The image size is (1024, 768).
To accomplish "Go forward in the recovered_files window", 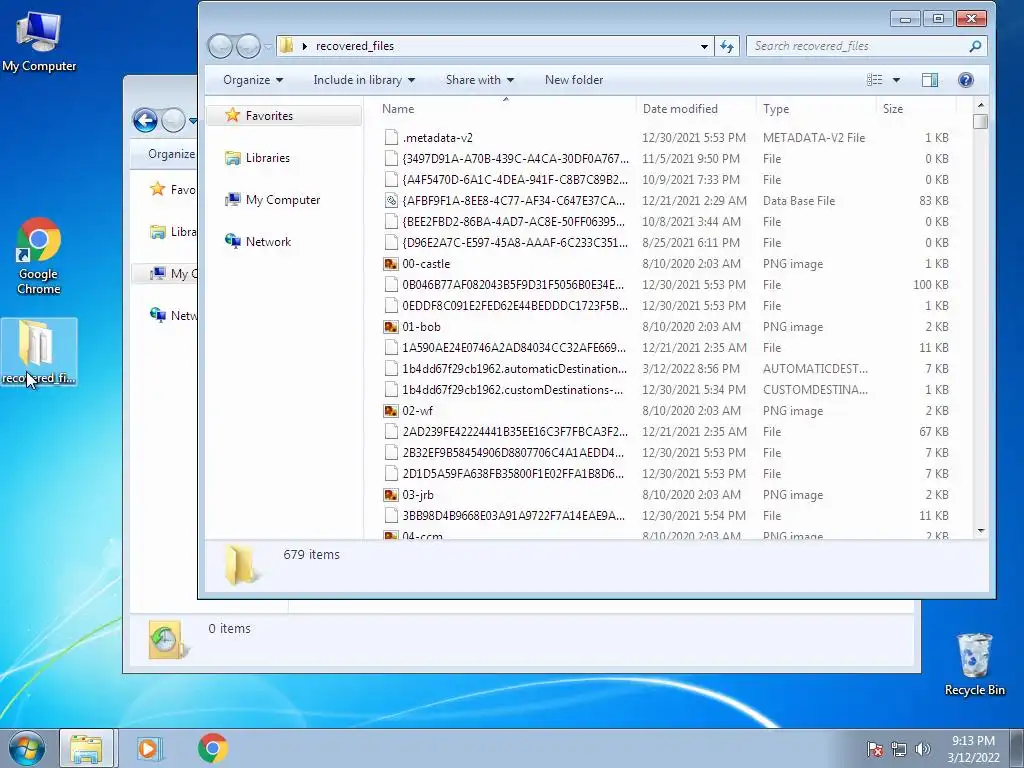I will [248, 46].
